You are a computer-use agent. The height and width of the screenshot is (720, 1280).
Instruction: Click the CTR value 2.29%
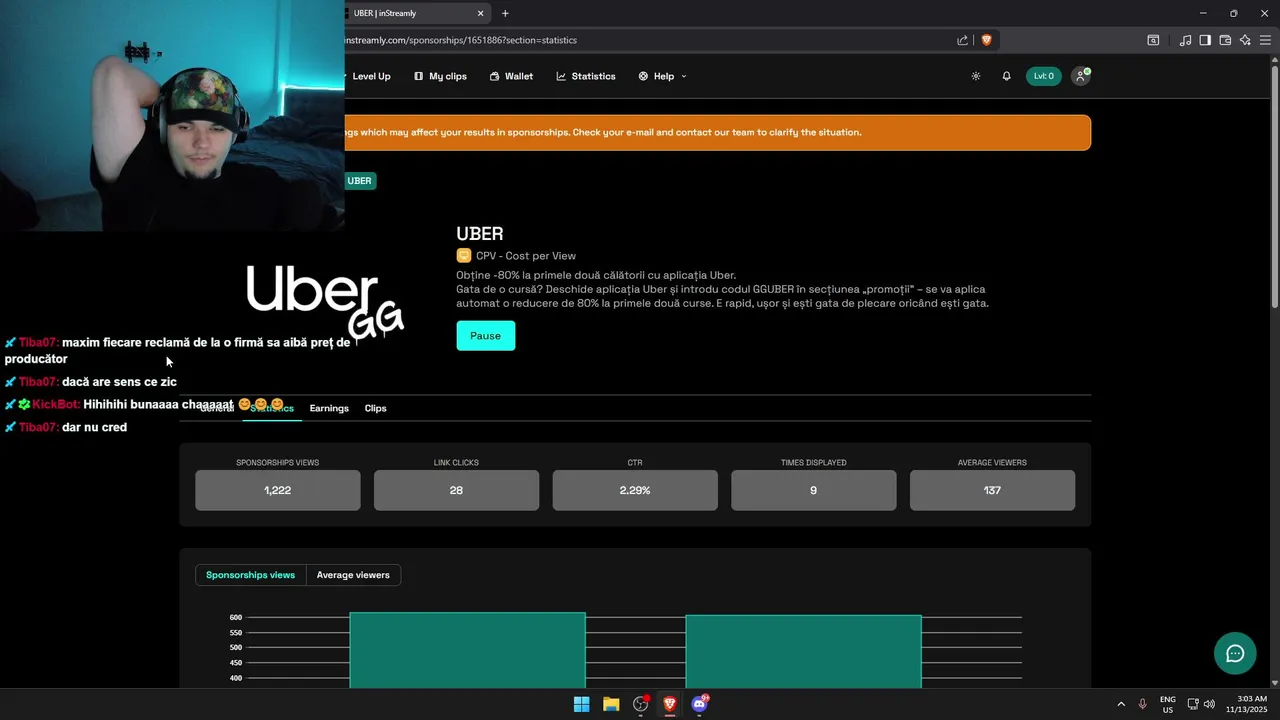[635, 490]
